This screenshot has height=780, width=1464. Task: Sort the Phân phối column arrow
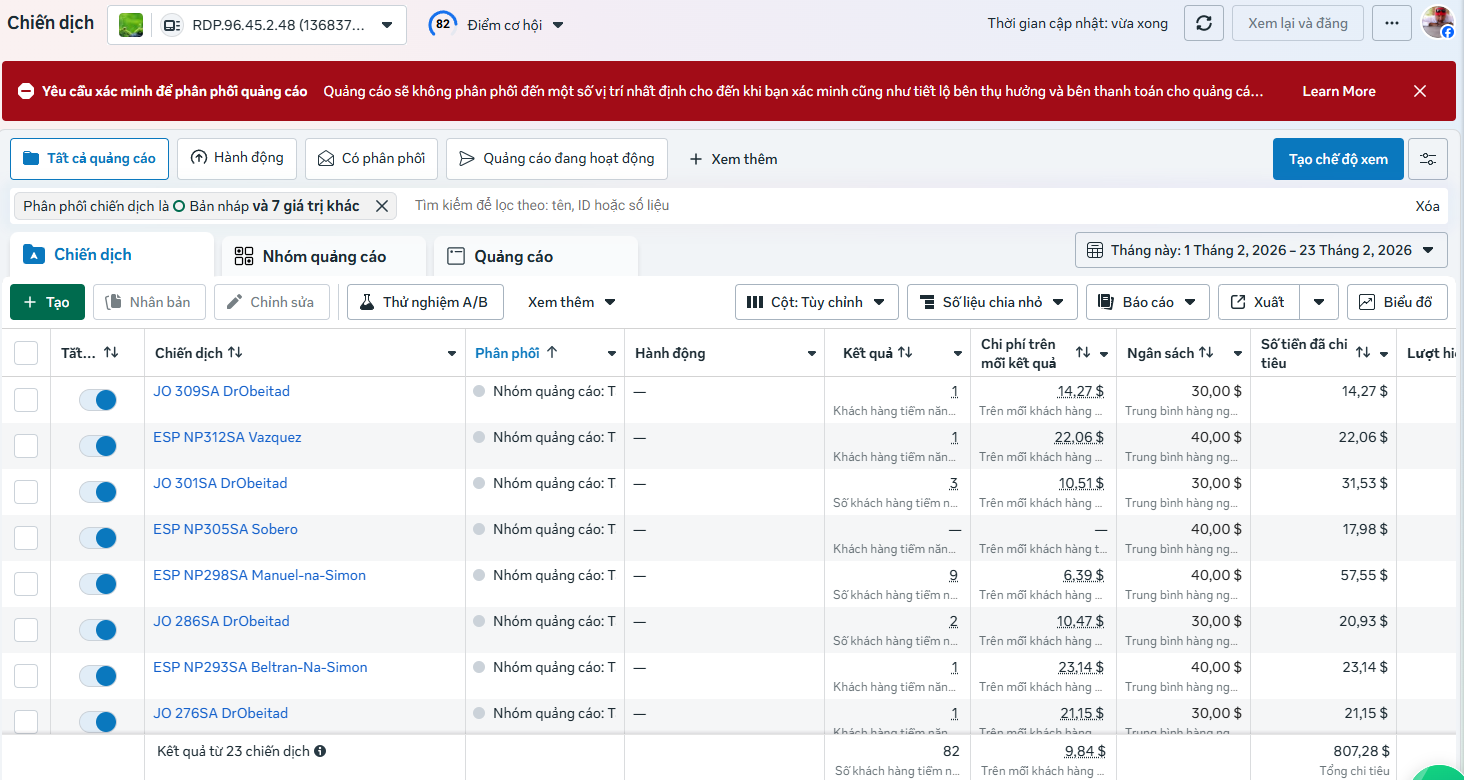[552, 352]
